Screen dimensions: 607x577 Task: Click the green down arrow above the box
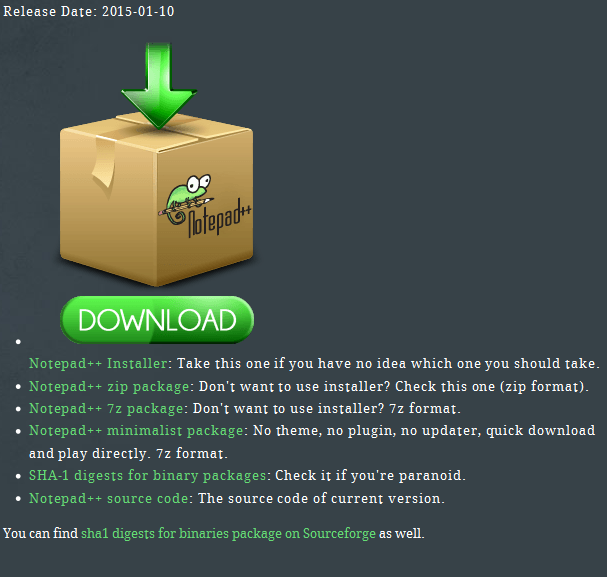tap(159, 86)
